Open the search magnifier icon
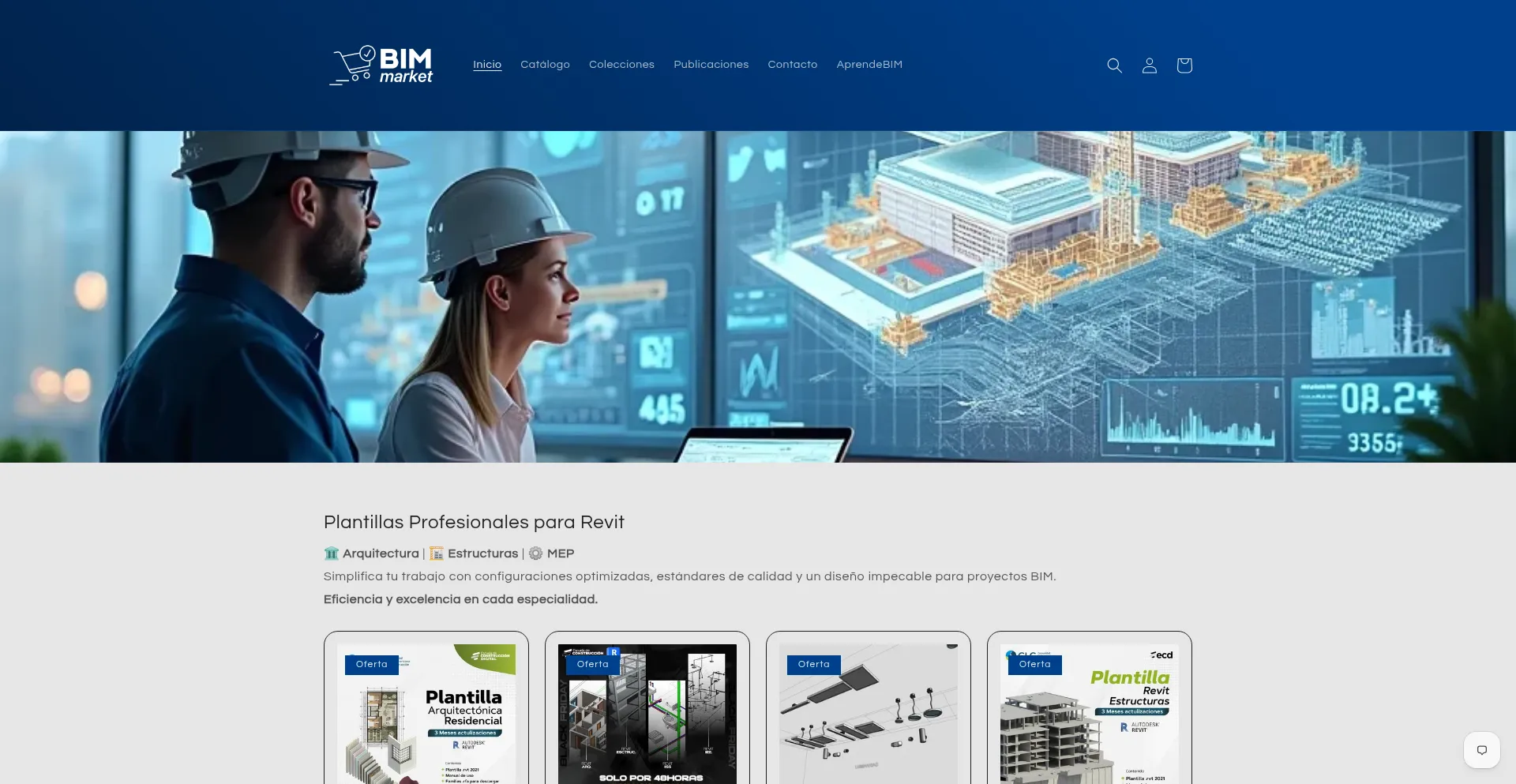Screen dimensions: 1516x784 tap(1114, 66)
